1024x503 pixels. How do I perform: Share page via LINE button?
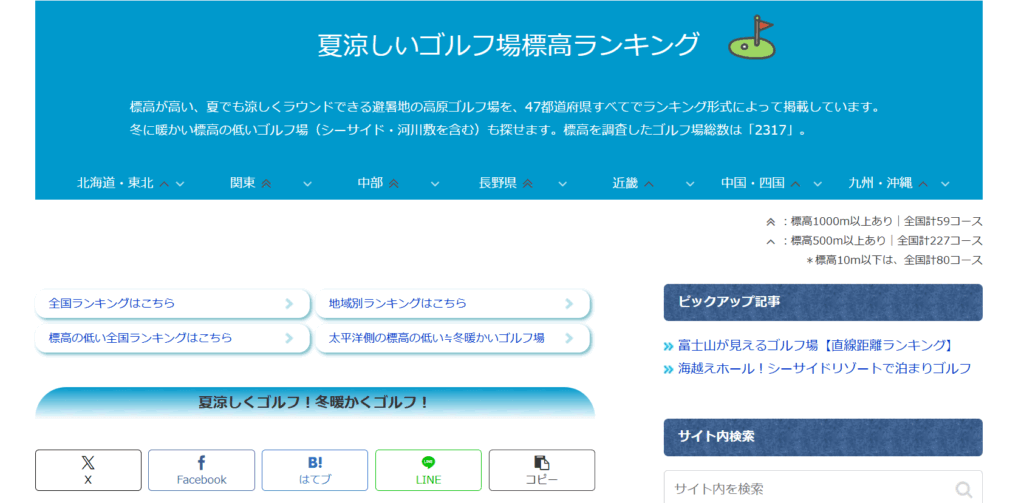click(x=428, y=470)
